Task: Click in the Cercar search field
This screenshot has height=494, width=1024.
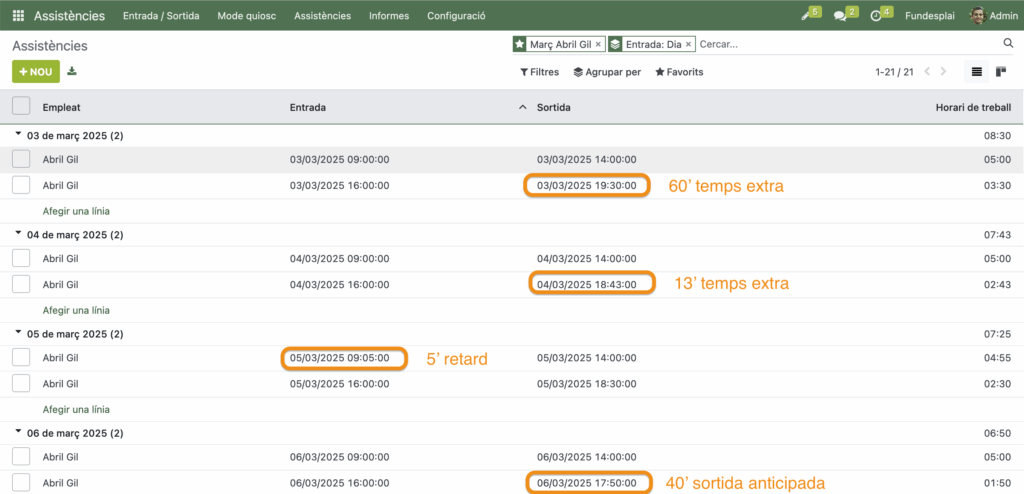Action: (845, 45)
